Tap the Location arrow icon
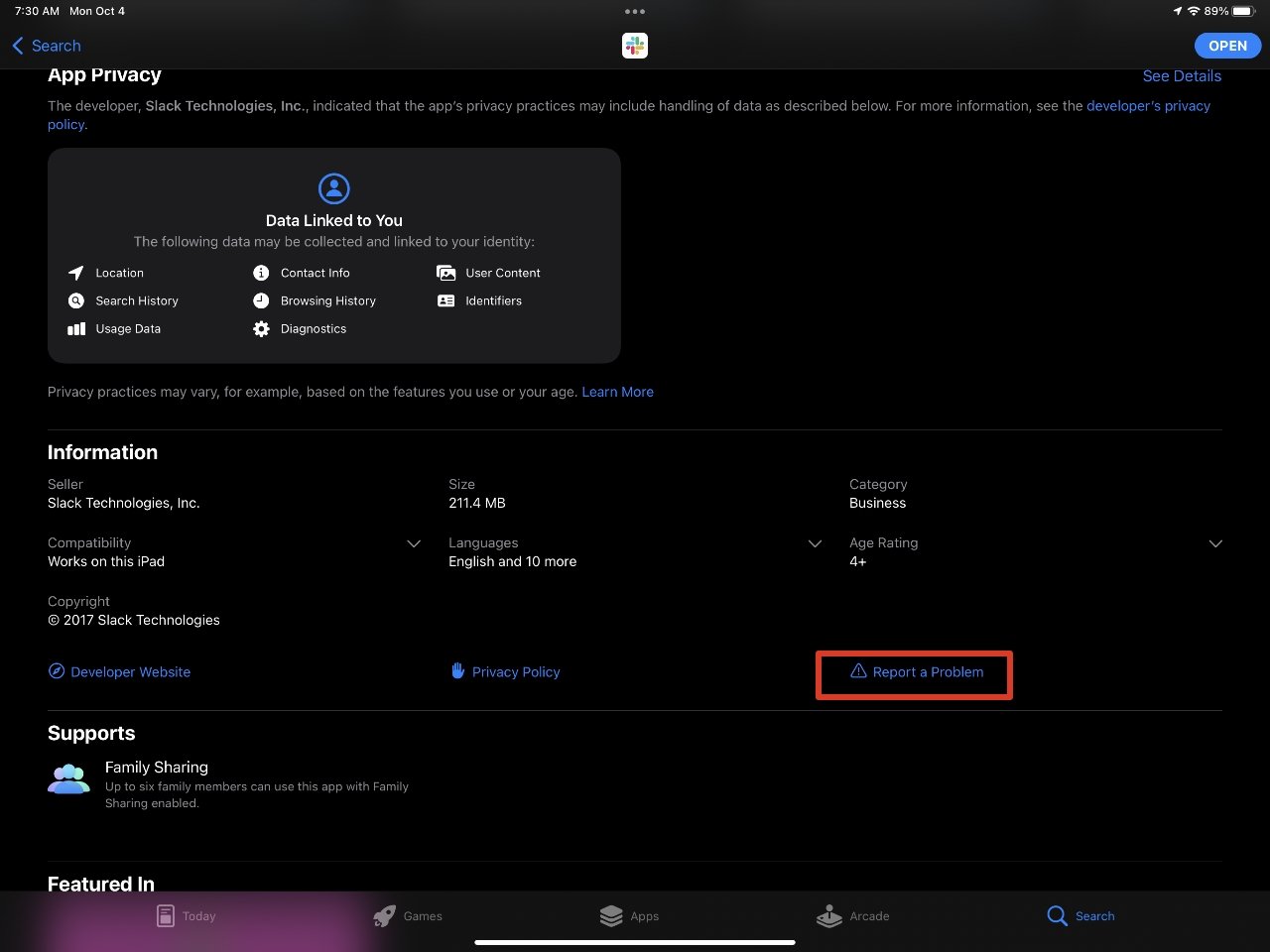Screen dimensions: 1270x952 pyautogui.click(x=76, y=273)
